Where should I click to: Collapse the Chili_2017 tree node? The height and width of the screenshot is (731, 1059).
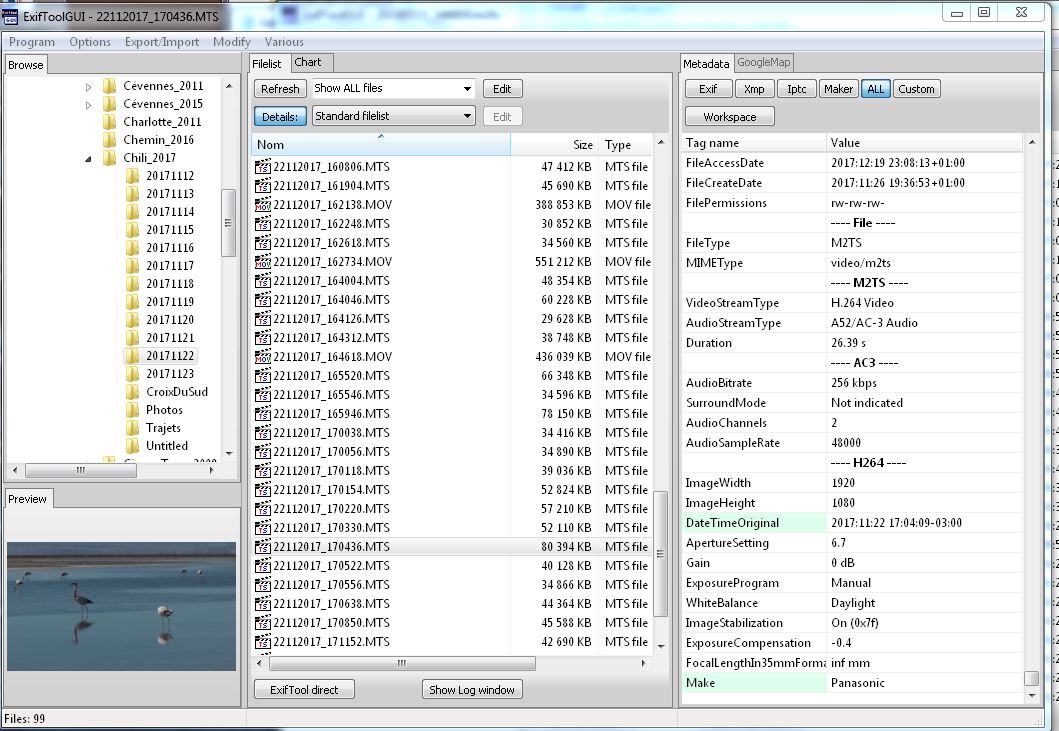88,158
